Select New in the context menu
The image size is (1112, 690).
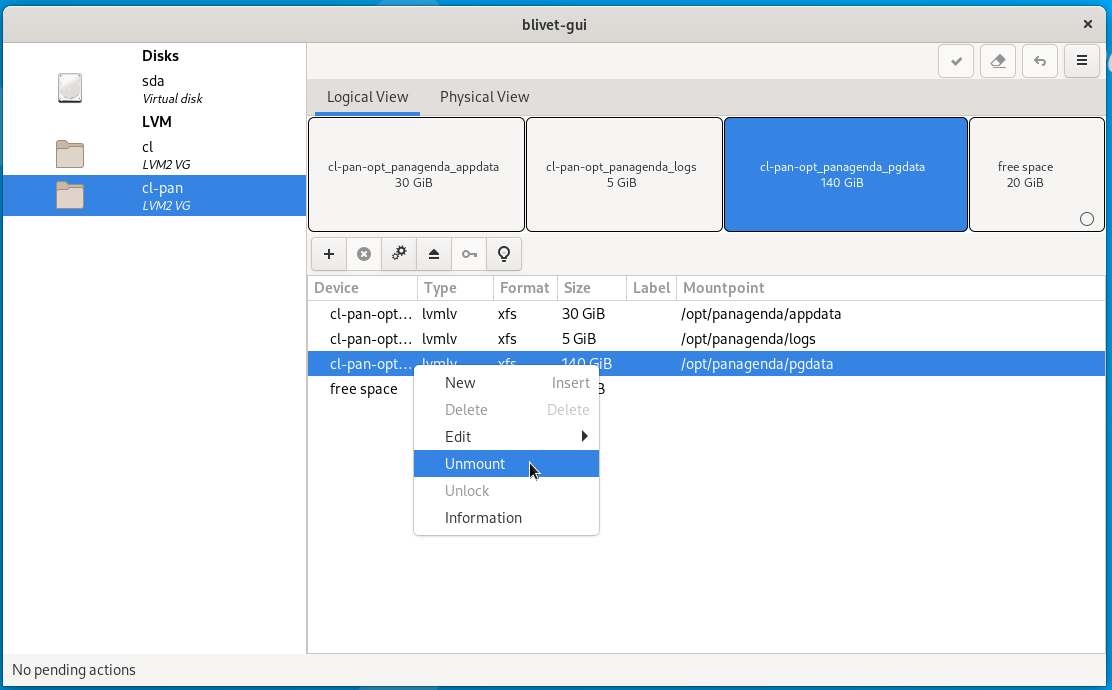(x=460, y=383)
